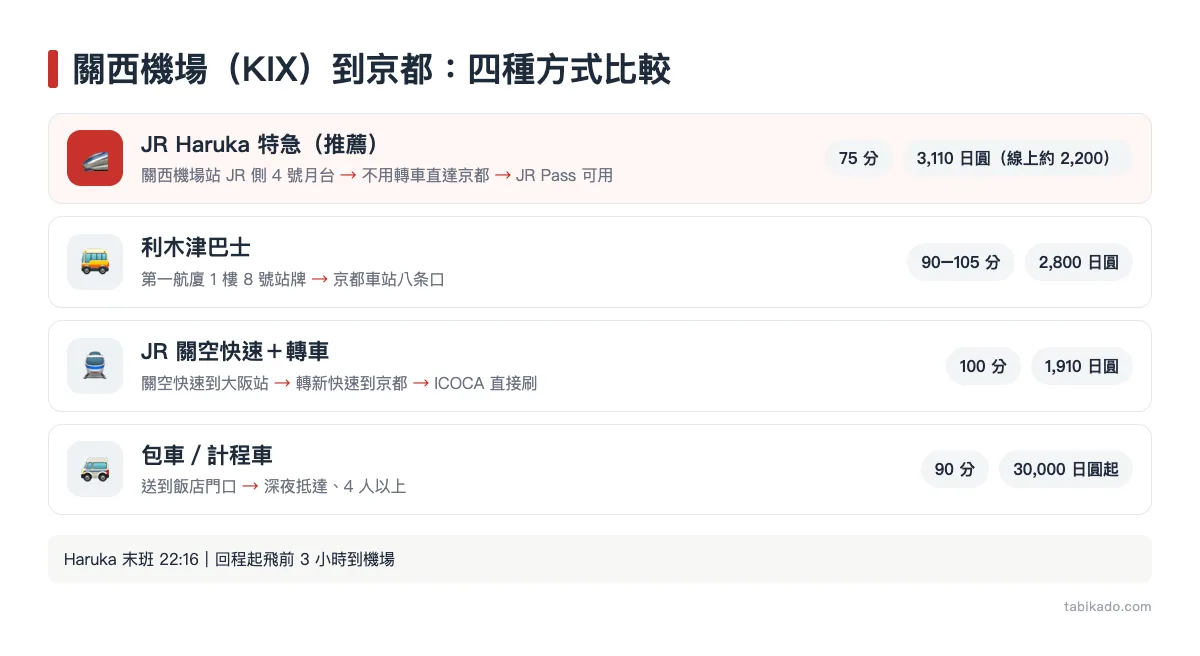
Task: Select the 75 分 duration badge
Action: (x=859, y=158)
